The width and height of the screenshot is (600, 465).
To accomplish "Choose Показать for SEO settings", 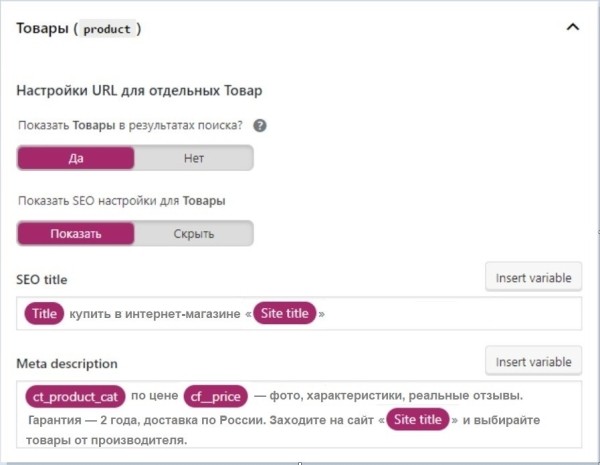I will (76, 233).
